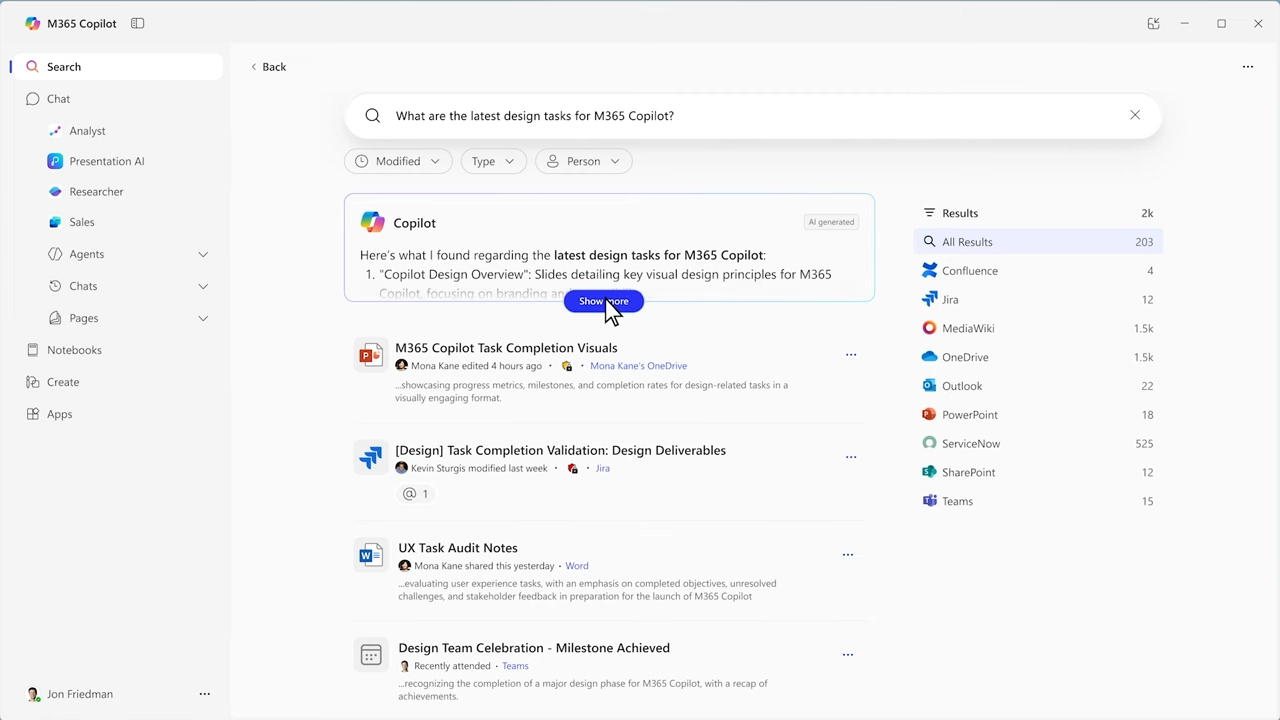
Task: Open the Researcher agent
Action: [x=96, y=191]
